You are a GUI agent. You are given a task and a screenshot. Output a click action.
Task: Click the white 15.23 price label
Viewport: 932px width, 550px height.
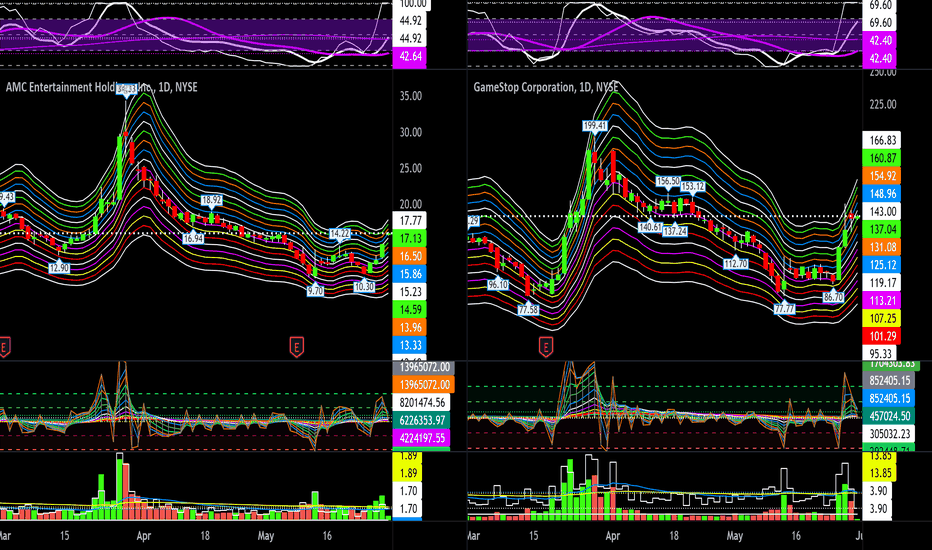[x=410, y=292]
